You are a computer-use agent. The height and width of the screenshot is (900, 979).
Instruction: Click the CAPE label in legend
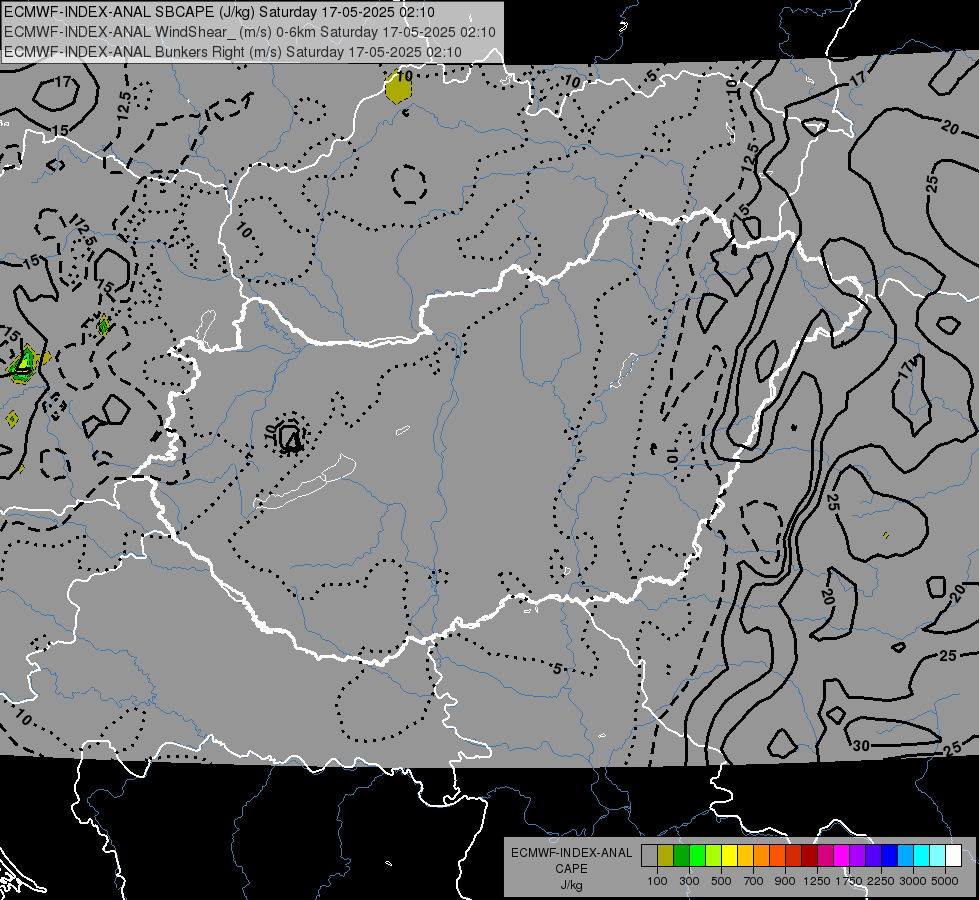coord(571,869)
